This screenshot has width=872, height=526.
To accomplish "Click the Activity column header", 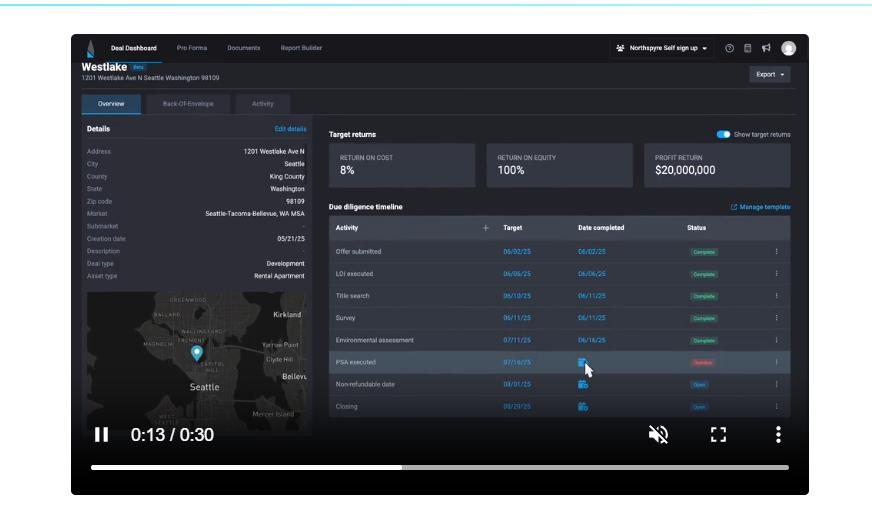I will (x=347, y=228).
